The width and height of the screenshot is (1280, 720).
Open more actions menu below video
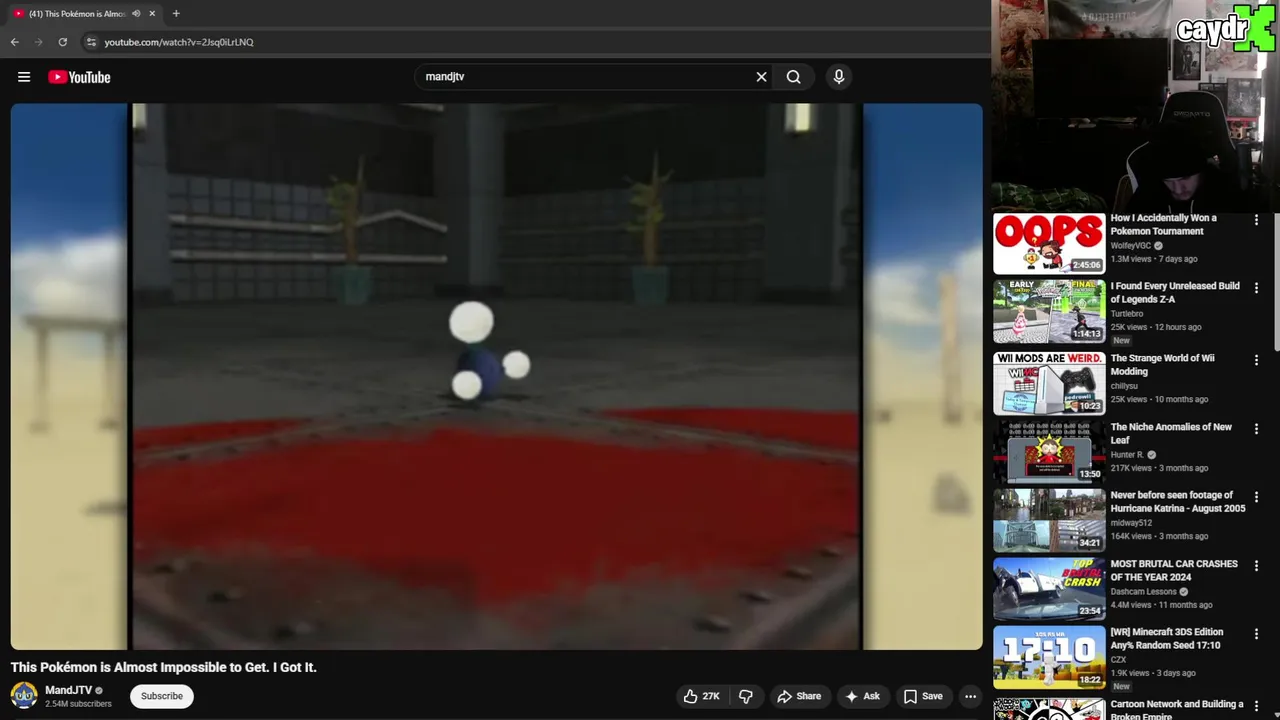point(970,696)
